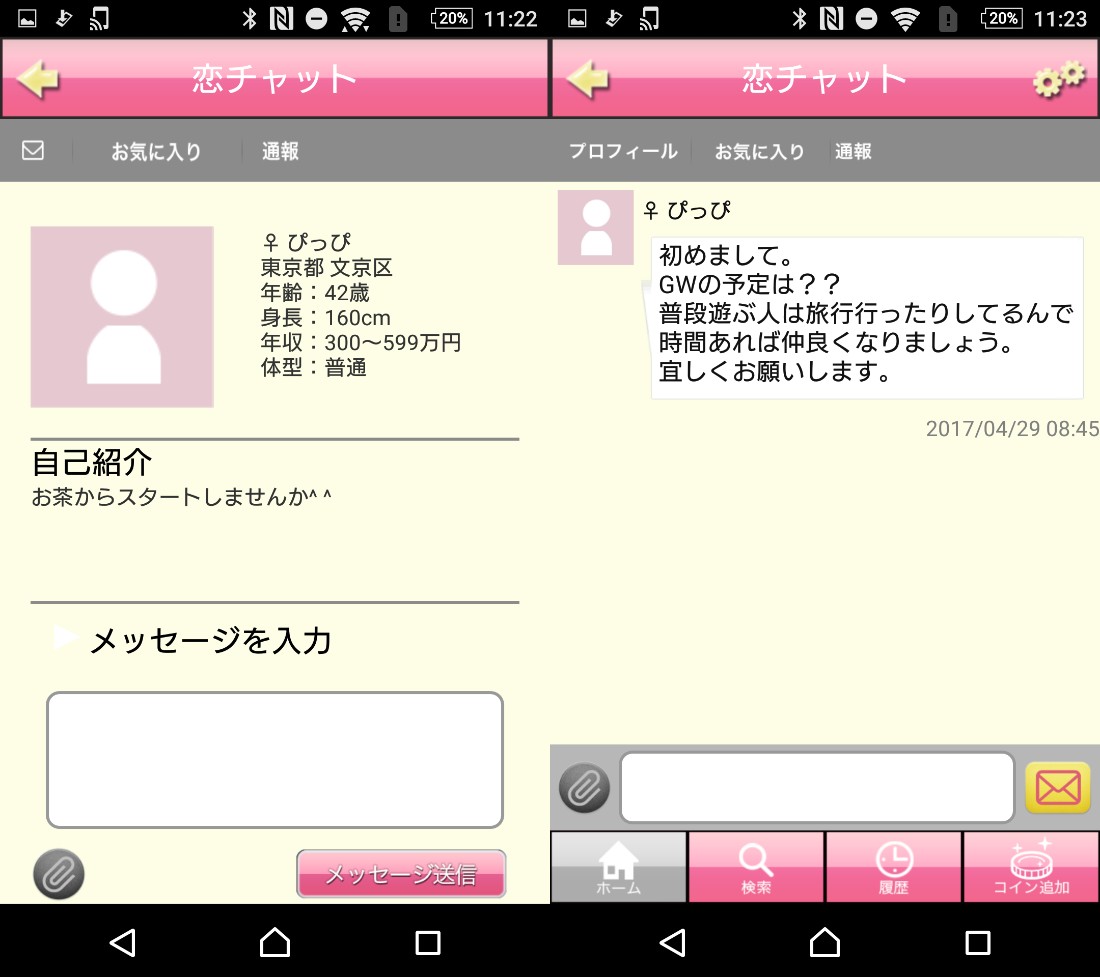This screenshot has height=977, width=1100.
Task: Tap Android recents button on right screen
Action: click(x=978, y=943)
